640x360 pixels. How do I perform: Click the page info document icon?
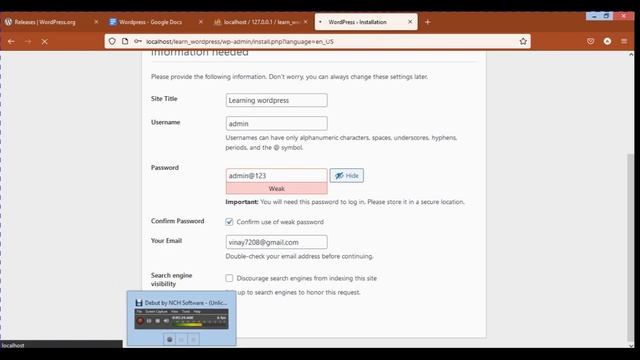pyautogui.click(x=125, y=41)
